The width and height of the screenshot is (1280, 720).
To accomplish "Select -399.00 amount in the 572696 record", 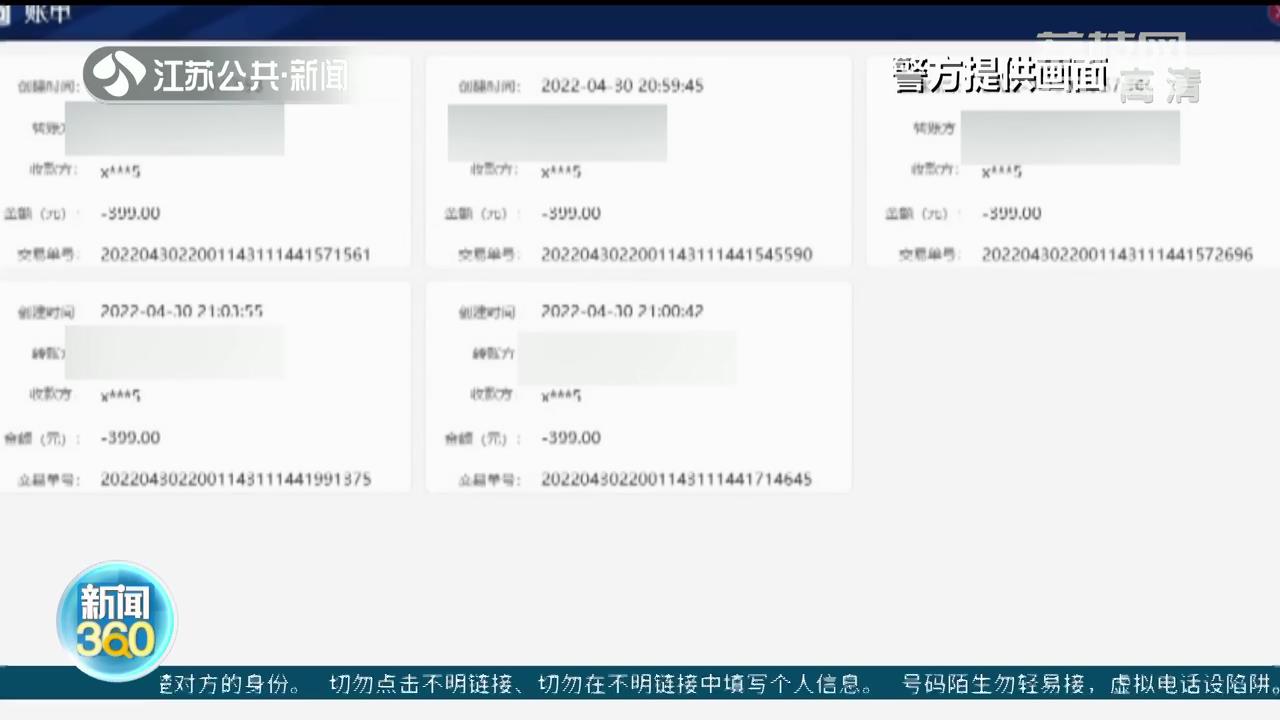I will (1011, 213).
